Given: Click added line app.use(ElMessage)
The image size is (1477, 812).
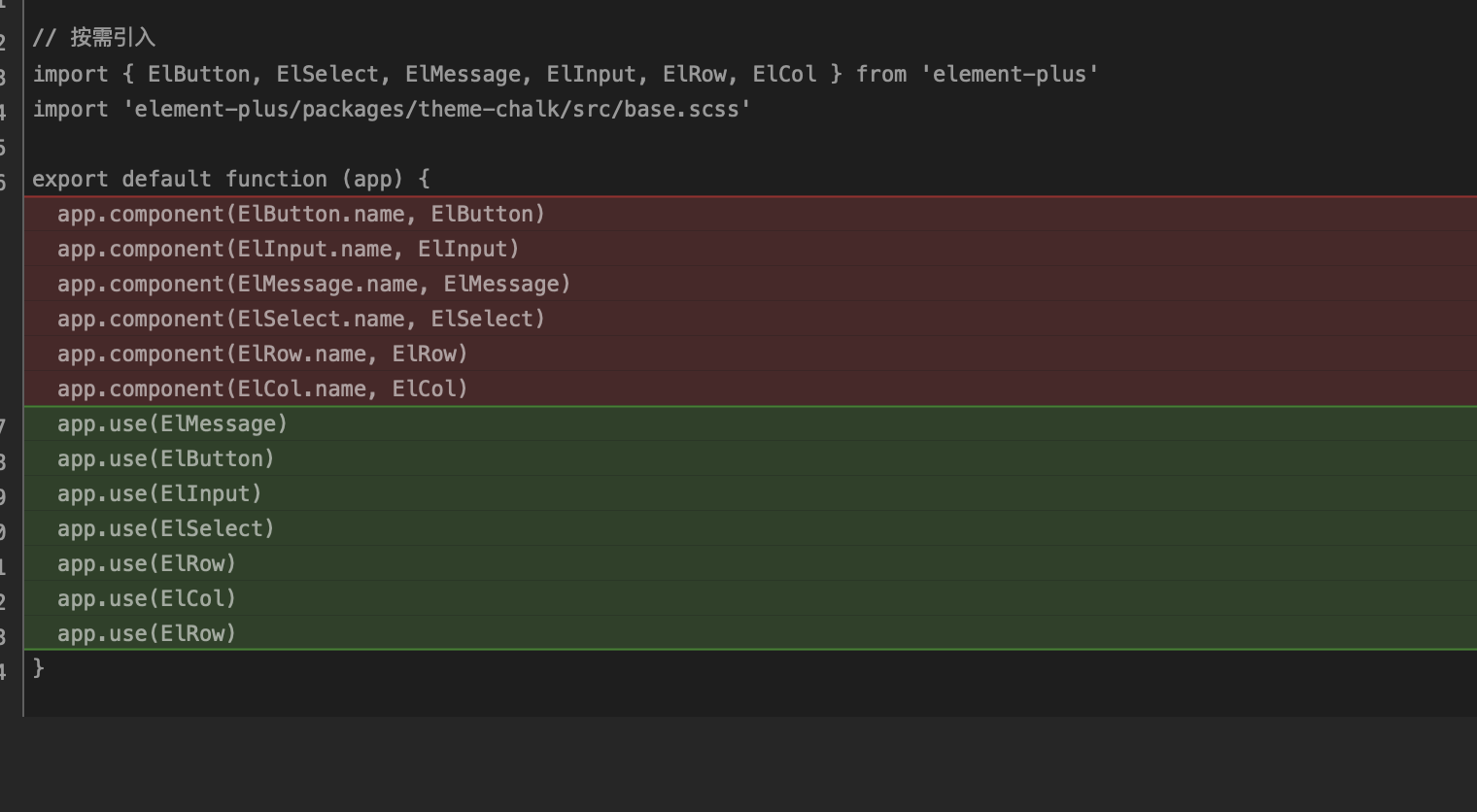Looking at the screenshot, I should 173,424.
